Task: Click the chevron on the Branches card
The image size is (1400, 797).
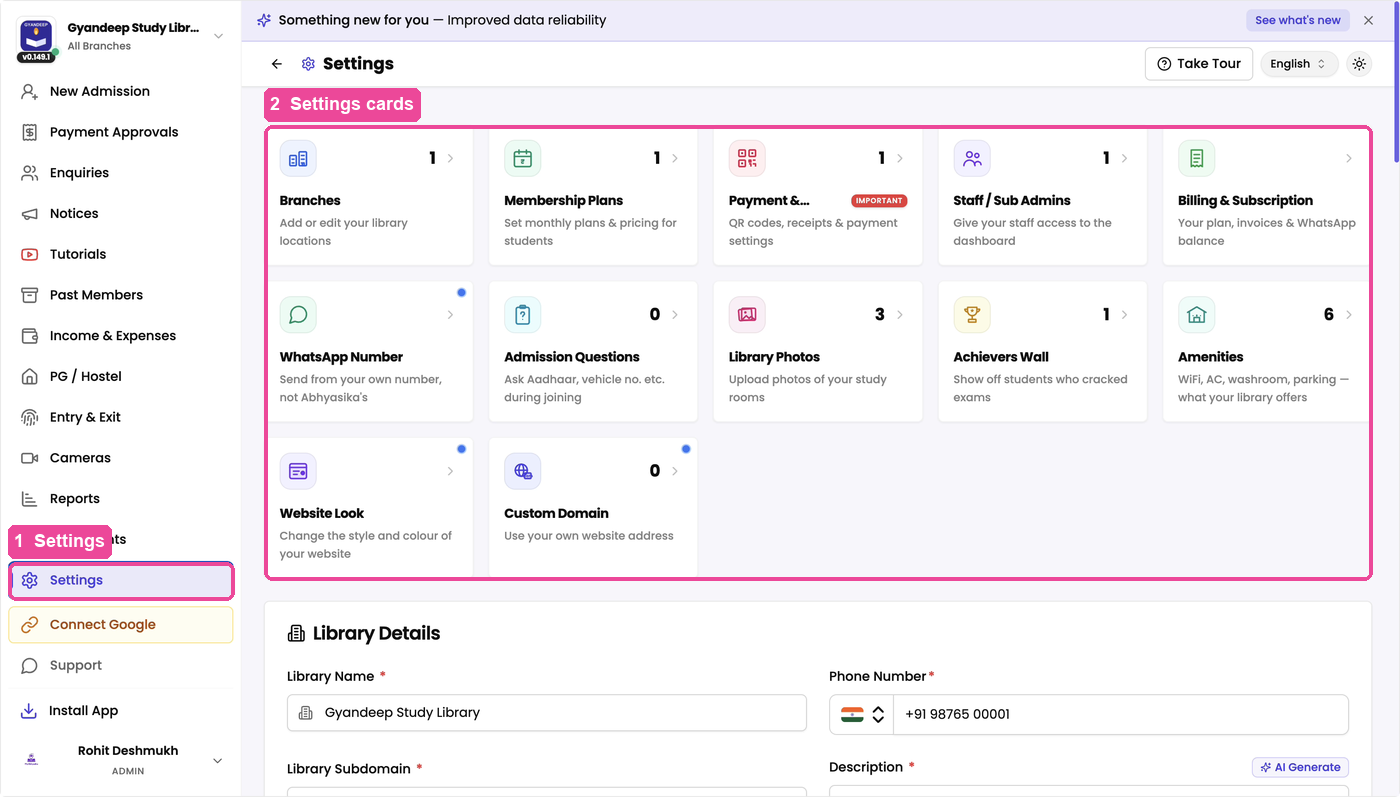Action: (x=450, y=158)
